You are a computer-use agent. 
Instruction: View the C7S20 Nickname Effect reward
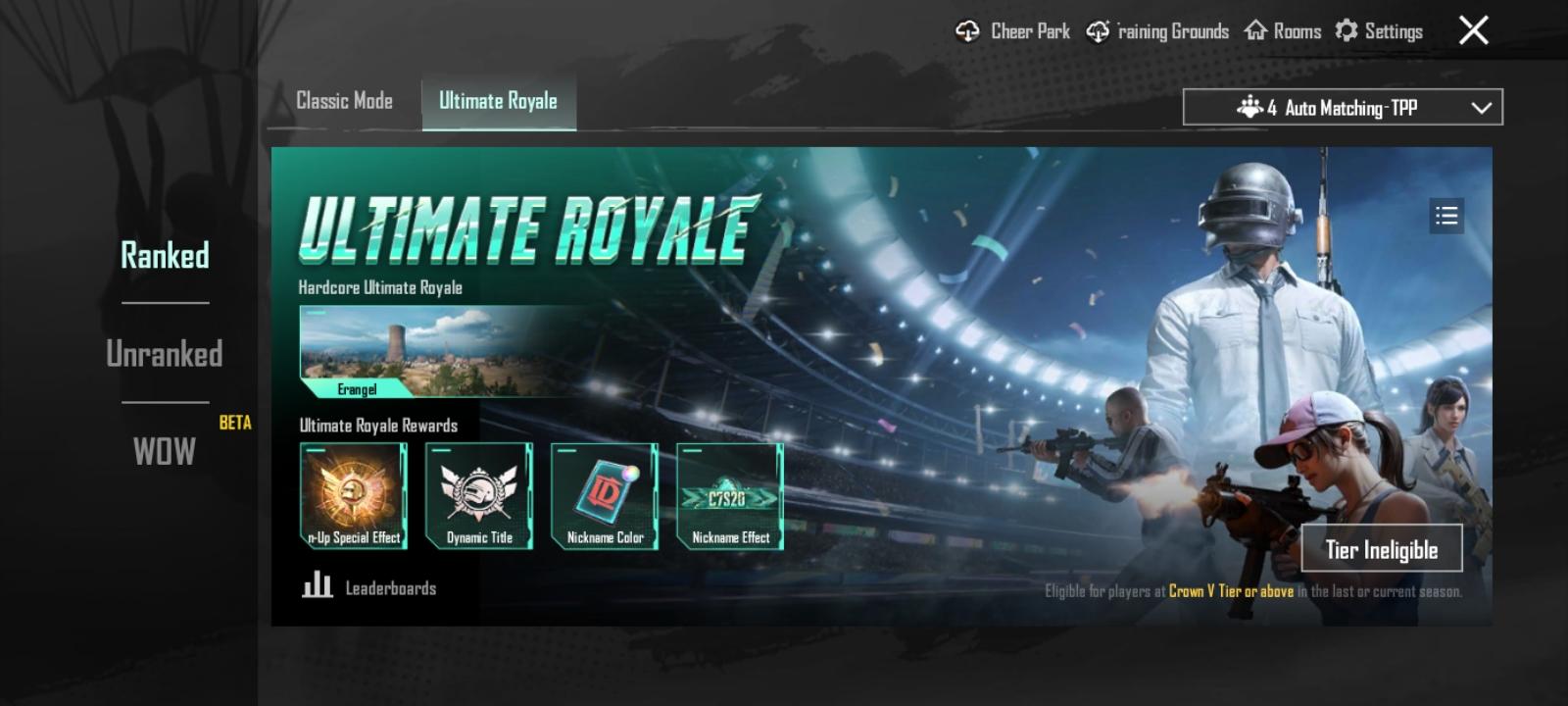pos(730,496)
